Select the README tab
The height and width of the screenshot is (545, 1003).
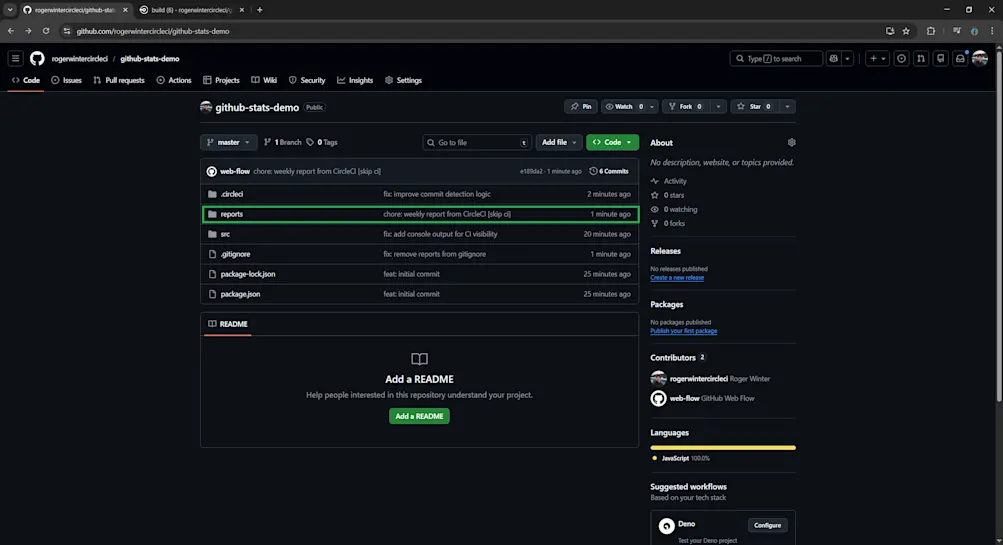coord(228,324)
